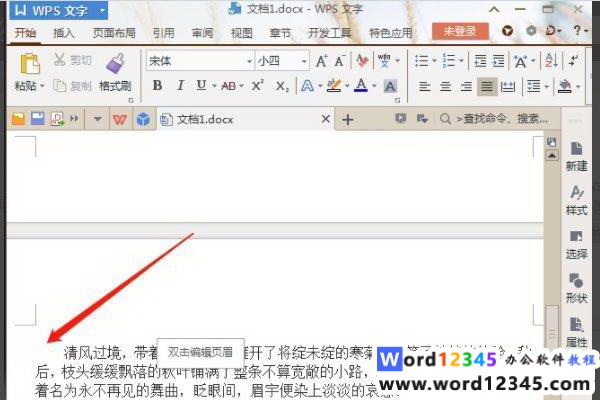The width and height of the screenshot is (600, 400).
Task: Add a new document tab with plus
Action: pyautogui.click(x=348, y=119)
